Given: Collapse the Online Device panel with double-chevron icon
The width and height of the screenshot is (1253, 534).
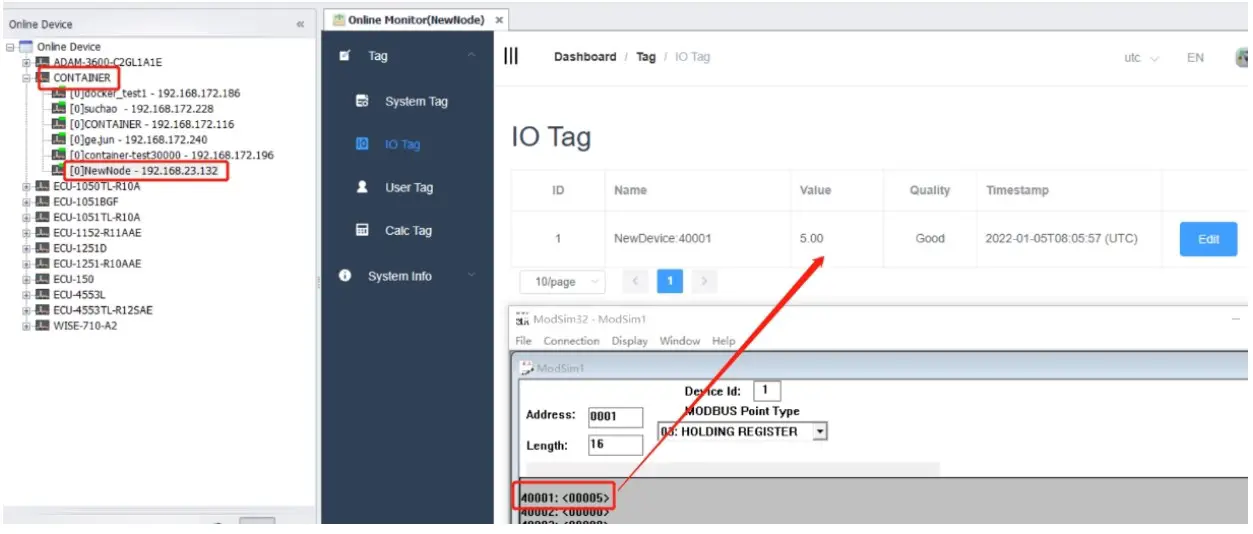Looking at the screenshot, I should [x=300, y=24].
